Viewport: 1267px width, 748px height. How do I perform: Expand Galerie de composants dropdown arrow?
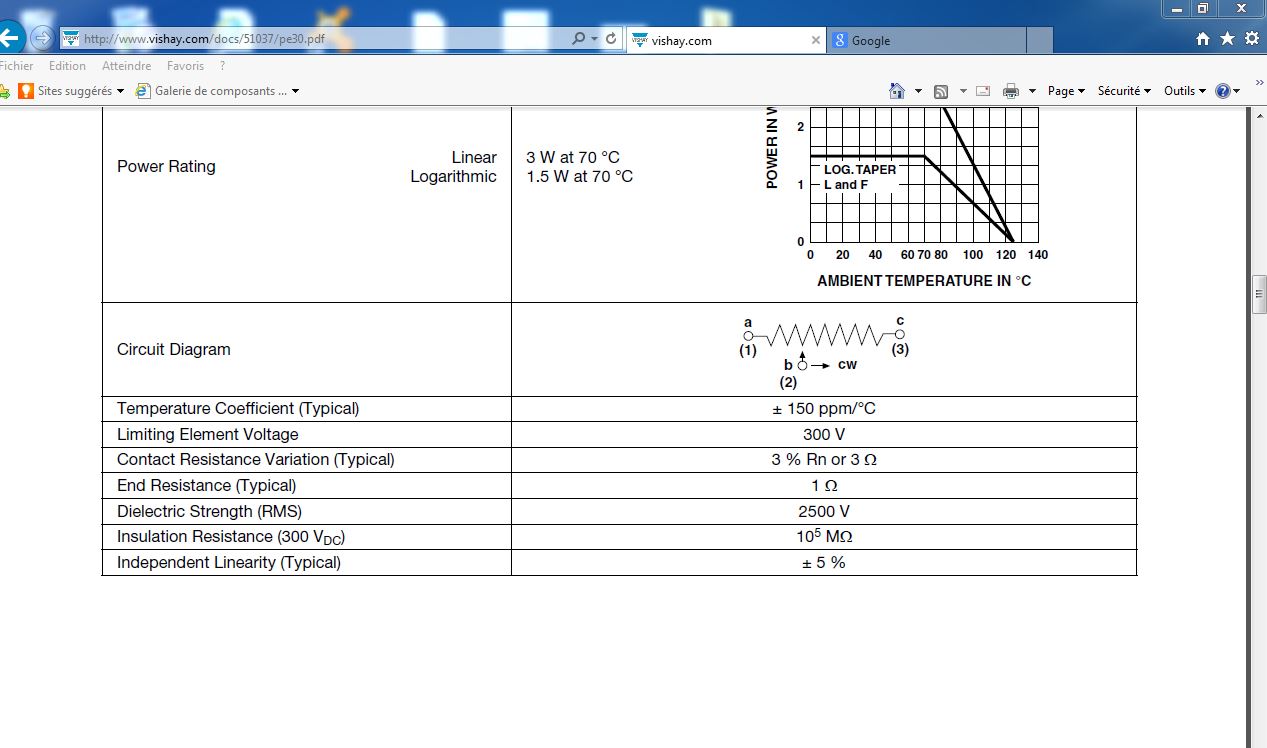coord(295,91)
